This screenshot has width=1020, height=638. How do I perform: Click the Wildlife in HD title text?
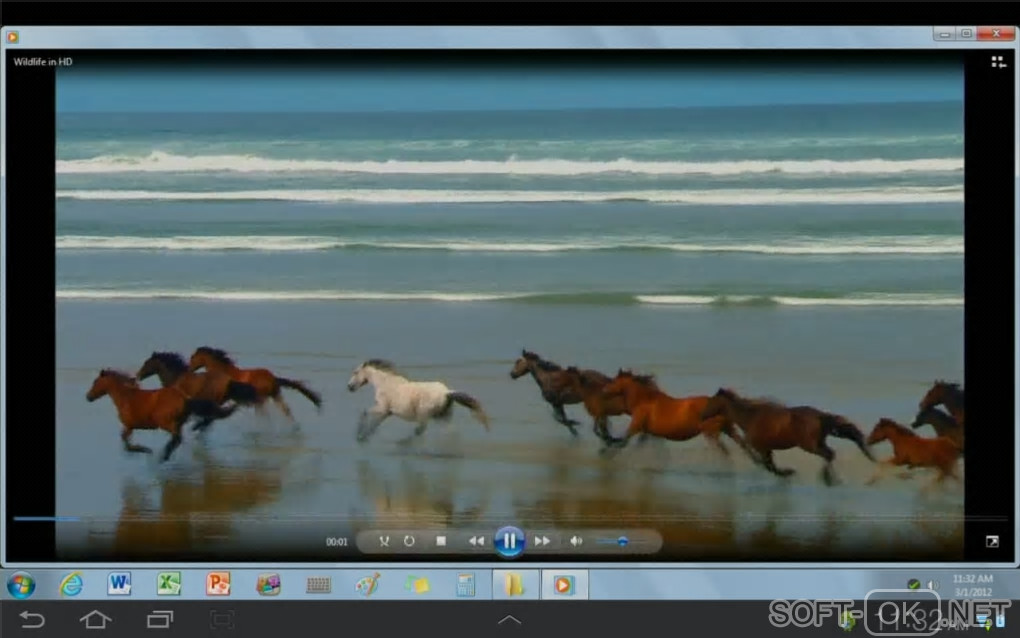point(43,62)
